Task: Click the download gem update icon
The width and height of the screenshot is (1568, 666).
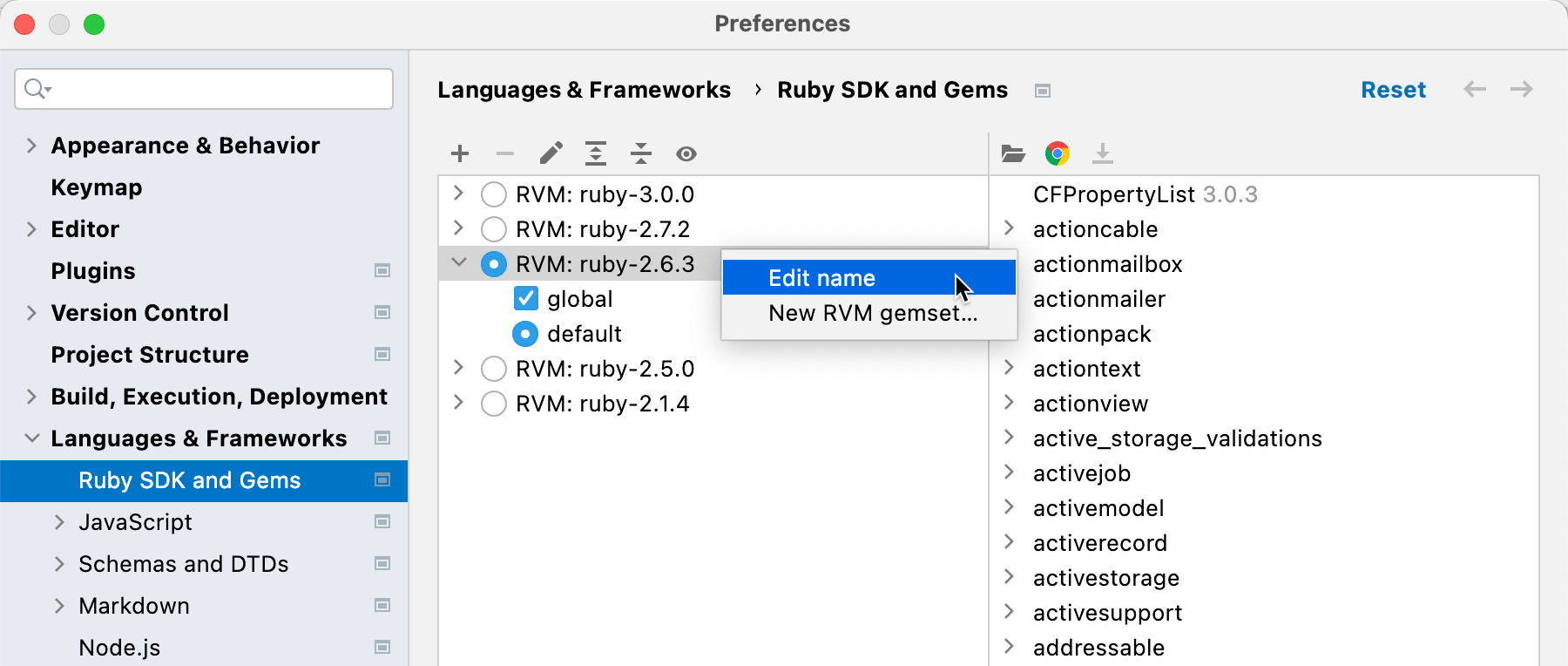Action: click(1103, 154)
